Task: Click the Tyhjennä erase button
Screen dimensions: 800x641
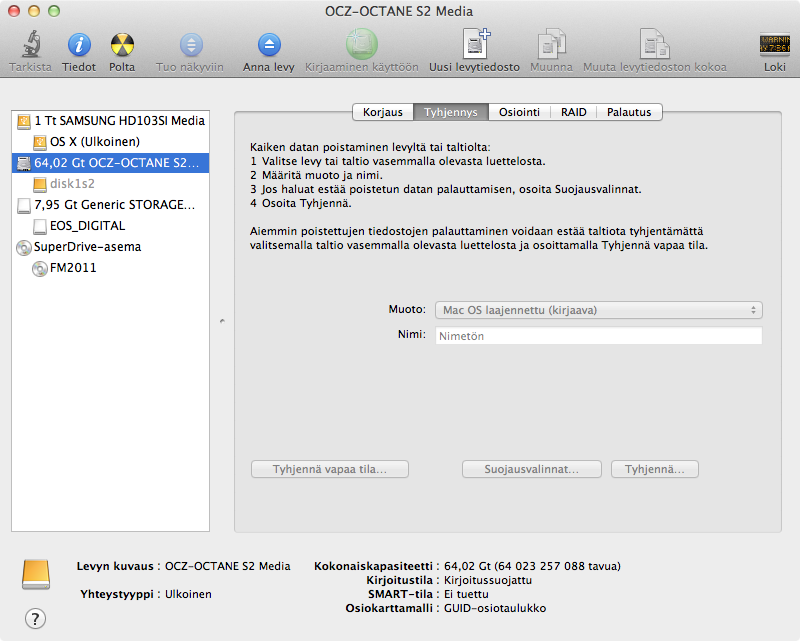Action: (655, 469)
